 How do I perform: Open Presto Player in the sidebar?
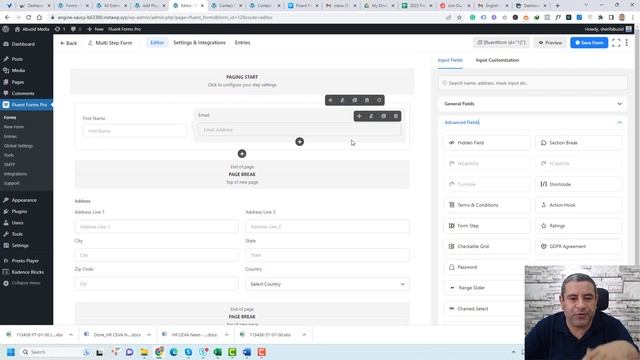click(26, 260)
